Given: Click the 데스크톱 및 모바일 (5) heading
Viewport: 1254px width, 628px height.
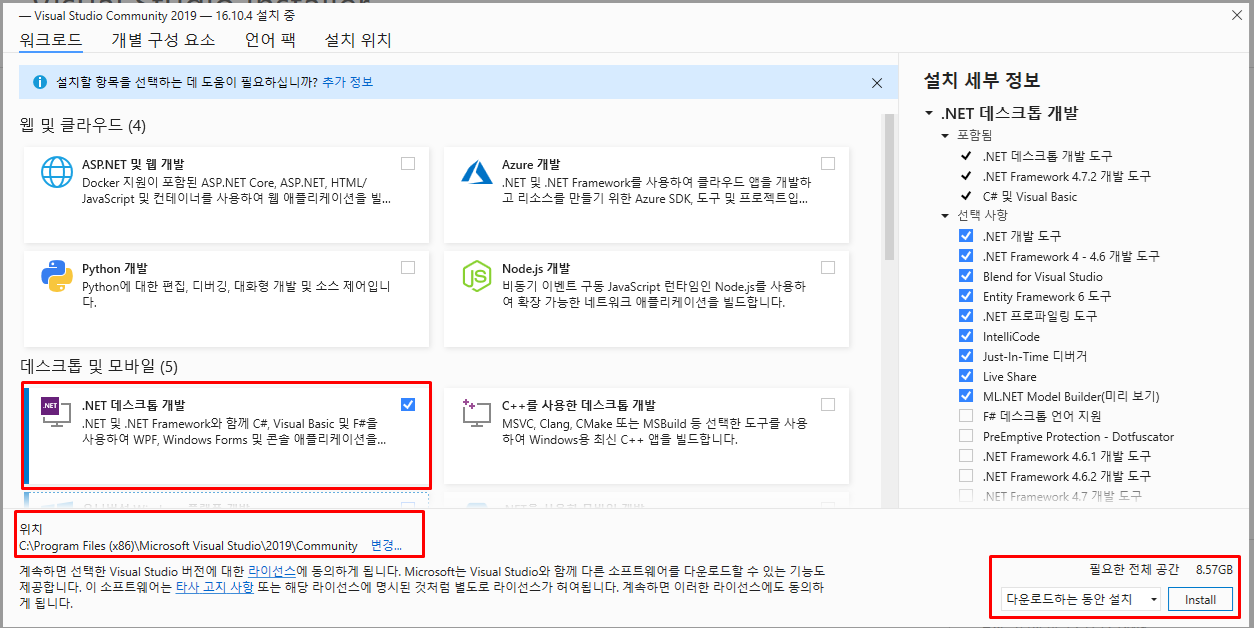Looking at the screenshot, I should [x=98, y=366].
